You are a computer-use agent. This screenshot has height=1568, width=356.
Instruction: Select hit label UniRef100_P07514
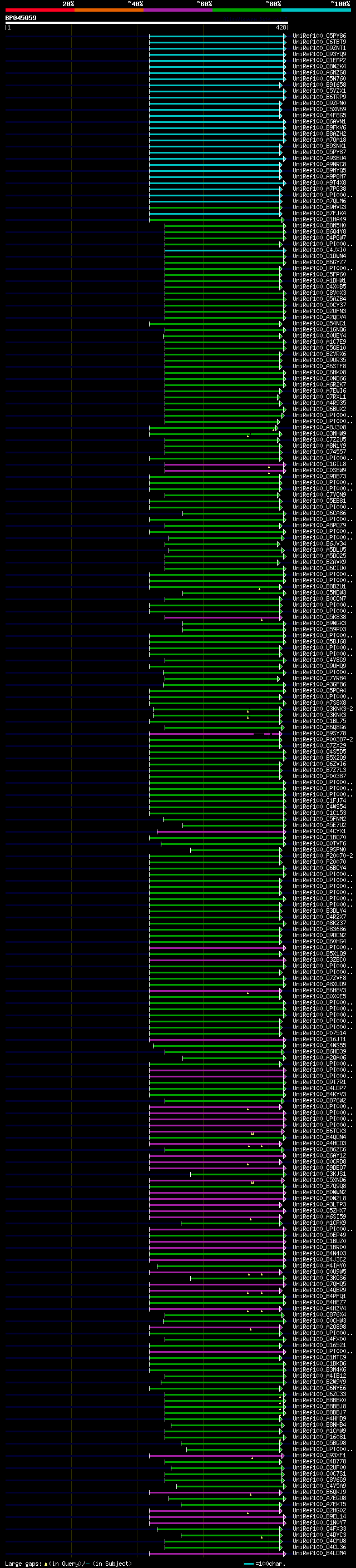point(319,1033)
